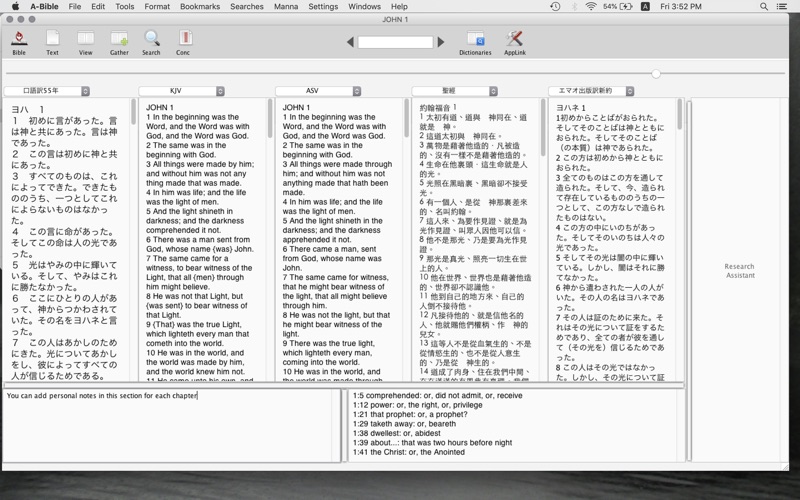Viewport: 800px width, 500px height.
Task: Click the reference input field
Action: coord(395,42)
